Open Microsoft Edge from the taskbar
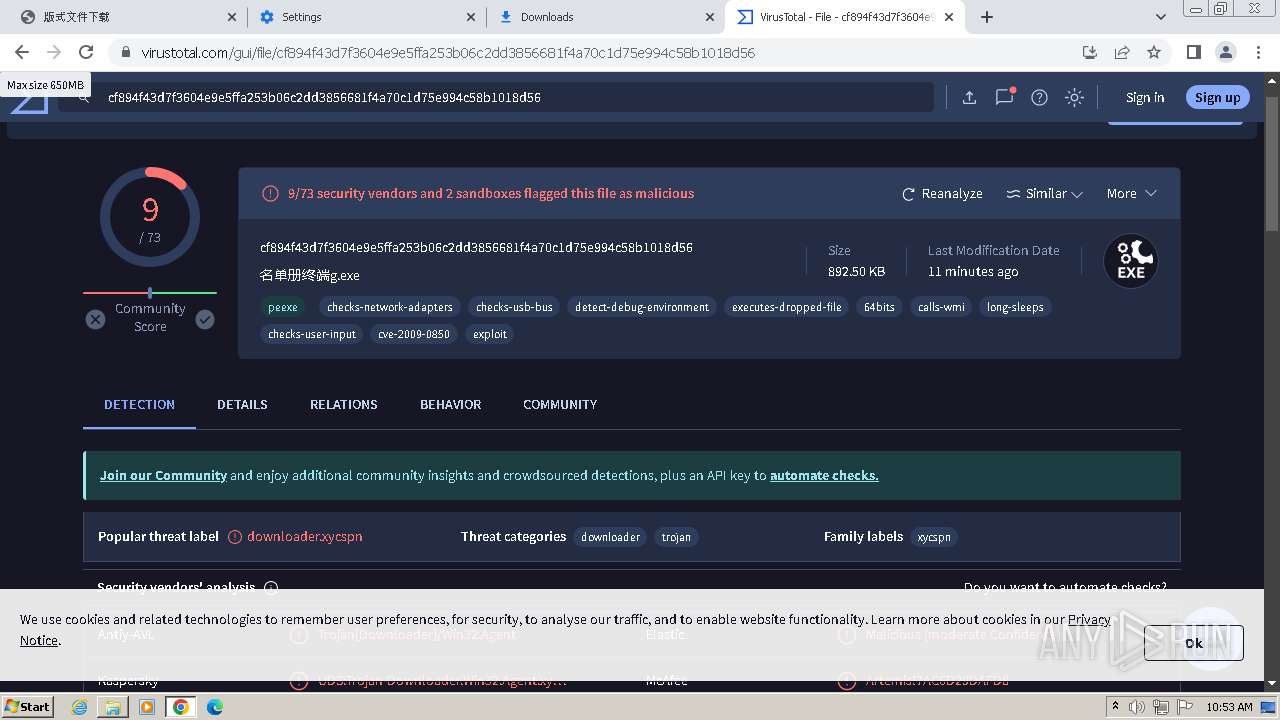This screenshot has height=720, width=1280. pos(214,707)
